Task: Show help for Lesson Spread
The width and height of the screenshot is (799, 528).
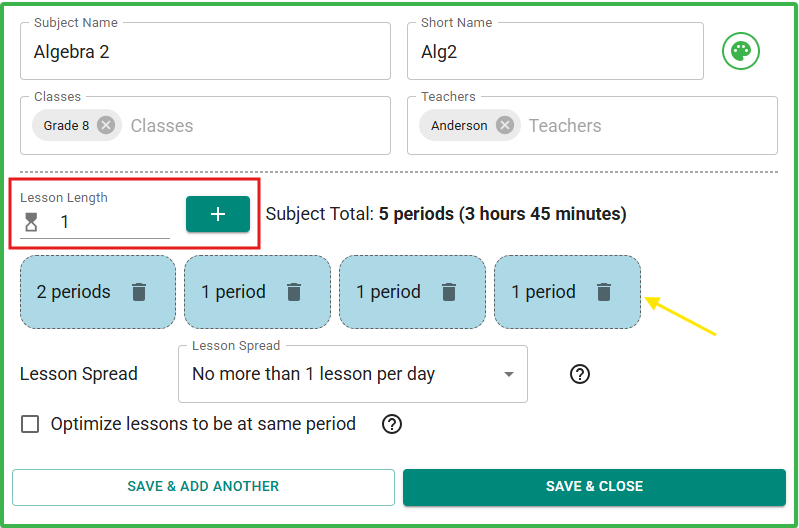Action: coord(580,374)
